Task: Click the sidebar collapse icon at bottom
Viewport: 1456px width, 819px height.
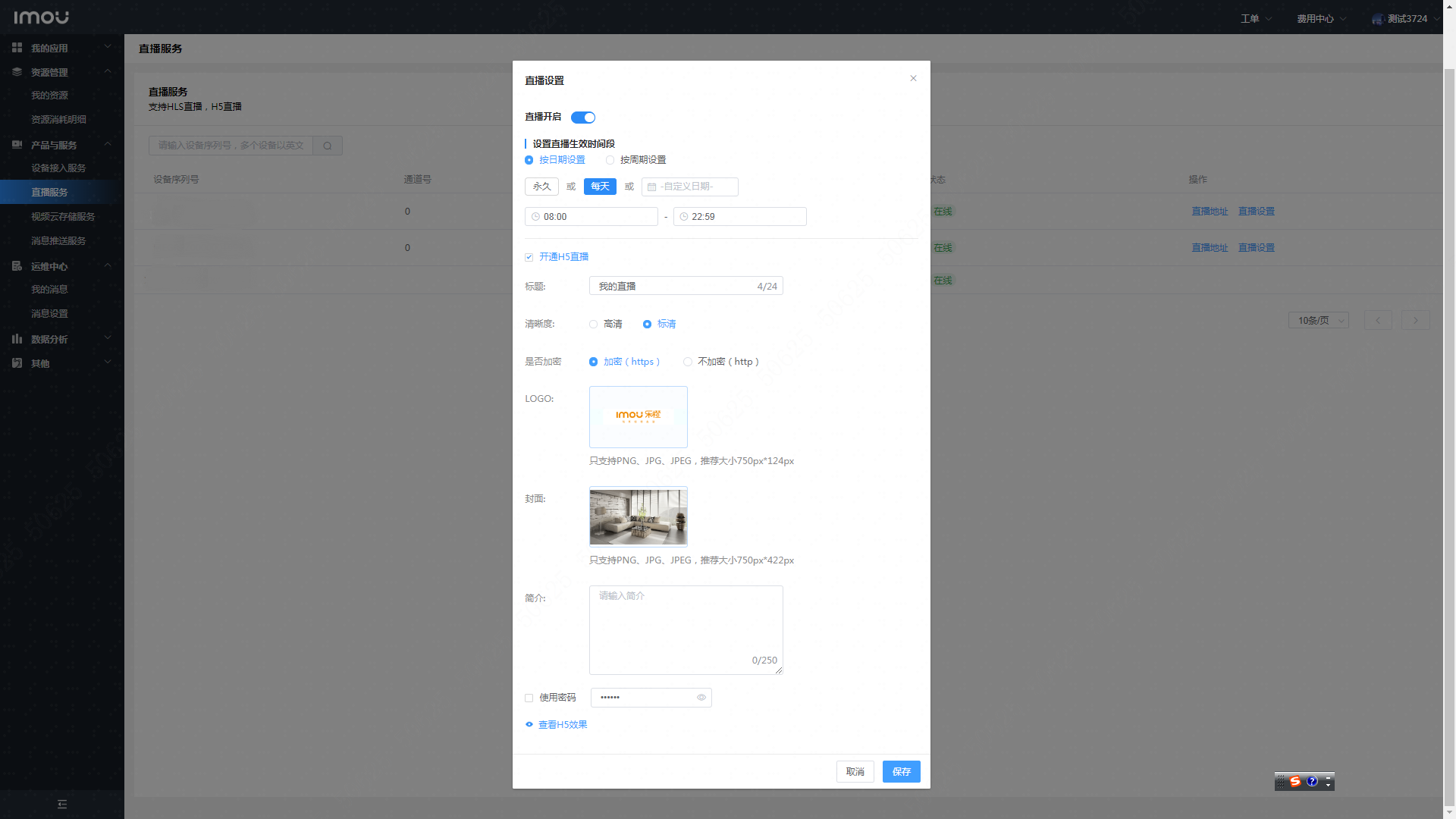Action: point(62,805)
